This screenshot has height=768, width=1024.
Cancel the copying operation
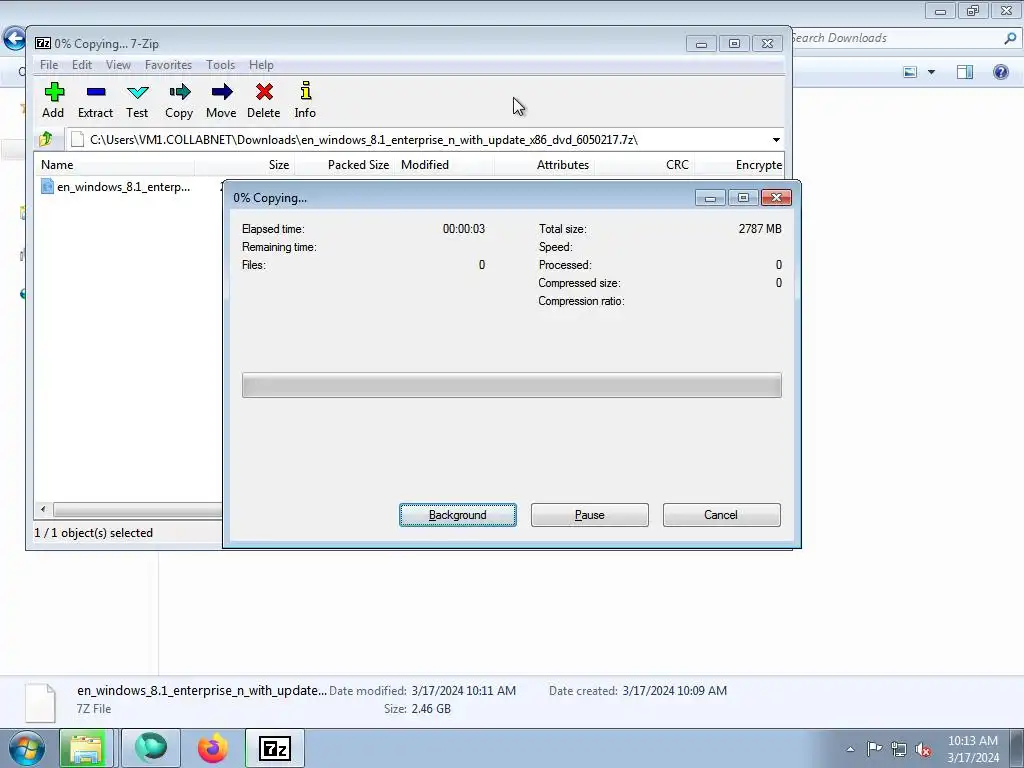(722, 515)
